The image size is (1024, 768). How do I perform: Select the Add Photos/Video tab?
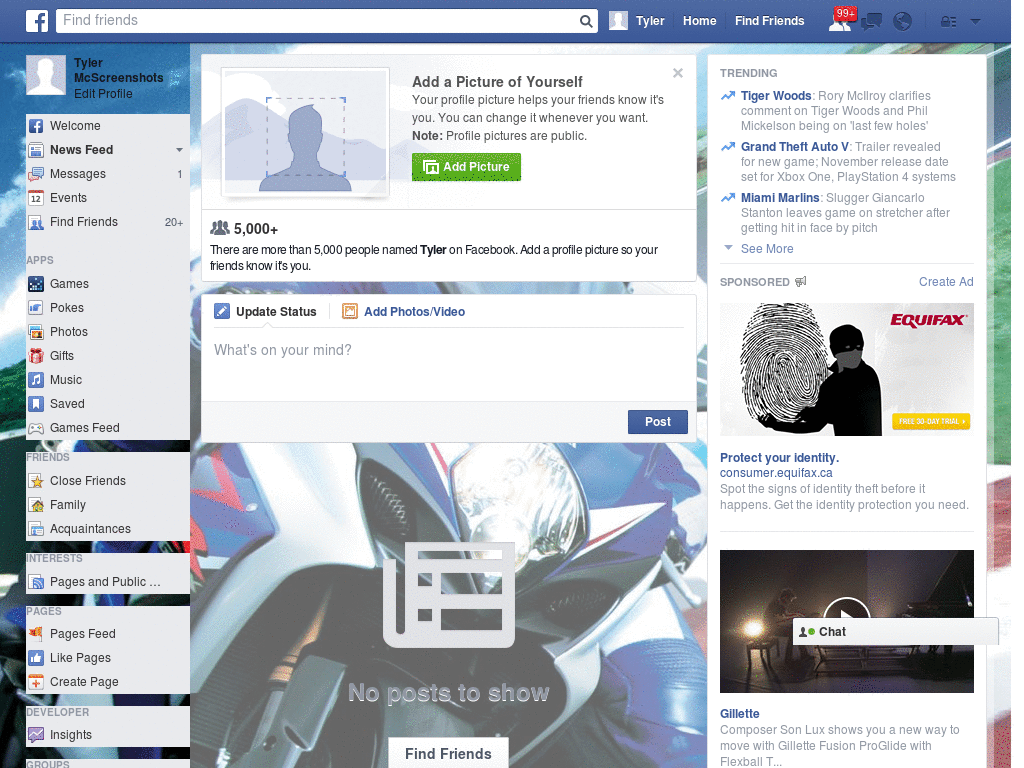click(404, 312)
